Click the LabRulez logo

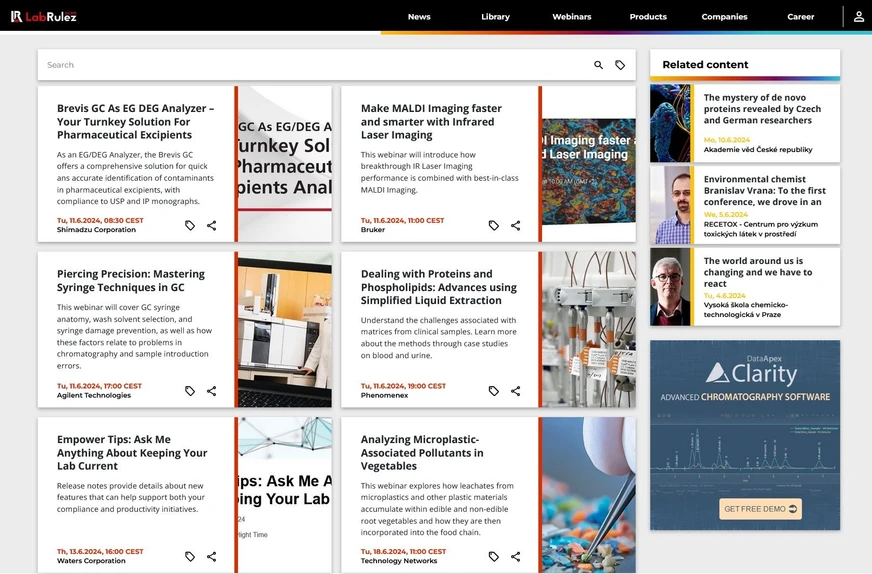(x=43, y=17)
